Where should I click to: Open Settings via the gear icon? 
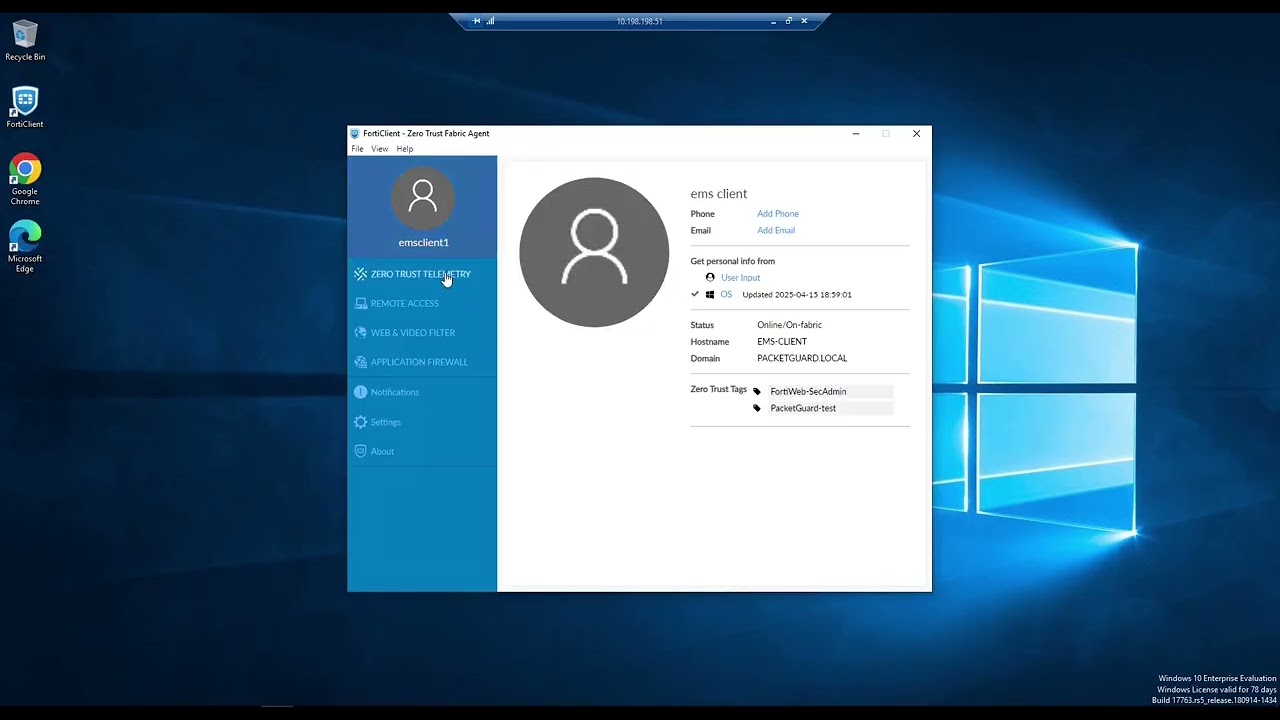(x=361, y=422)
